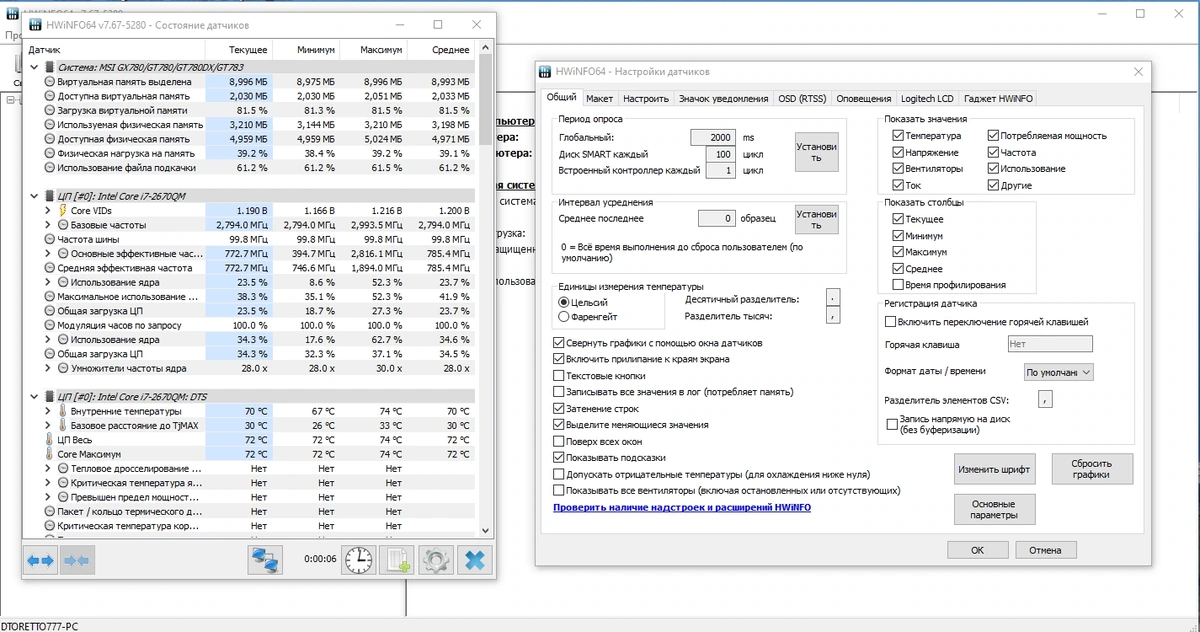Click the Сбросить графики button
Screen dimensions: 1200x632
click(1093, 469)
